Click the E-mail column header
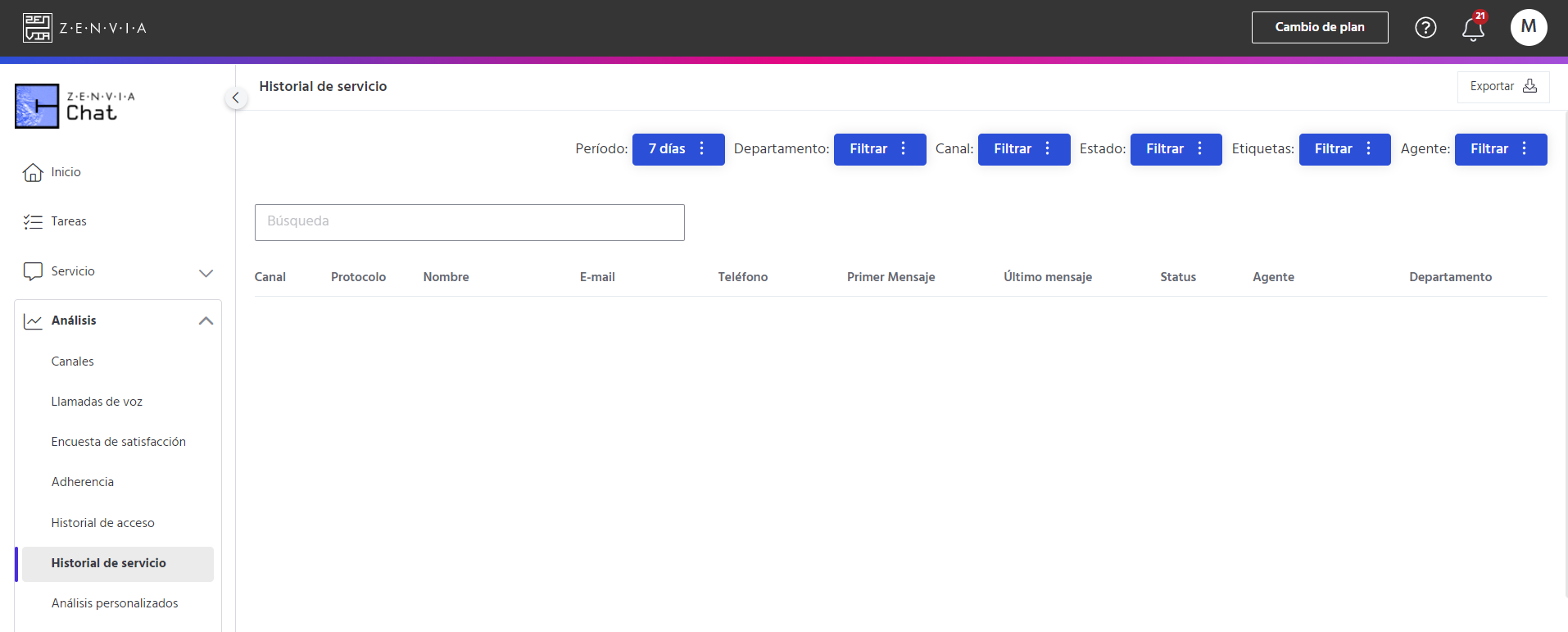 597,277
